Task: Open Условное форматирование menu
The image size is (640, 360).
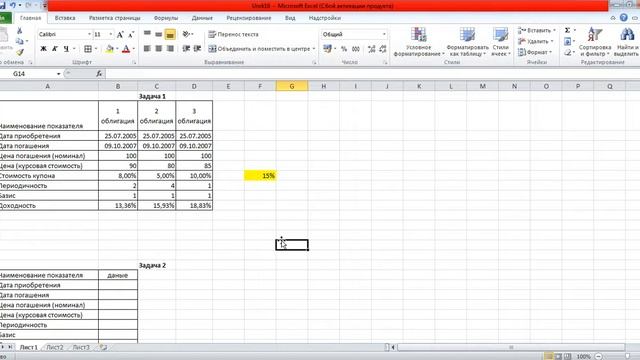Action: pos(419,42)
